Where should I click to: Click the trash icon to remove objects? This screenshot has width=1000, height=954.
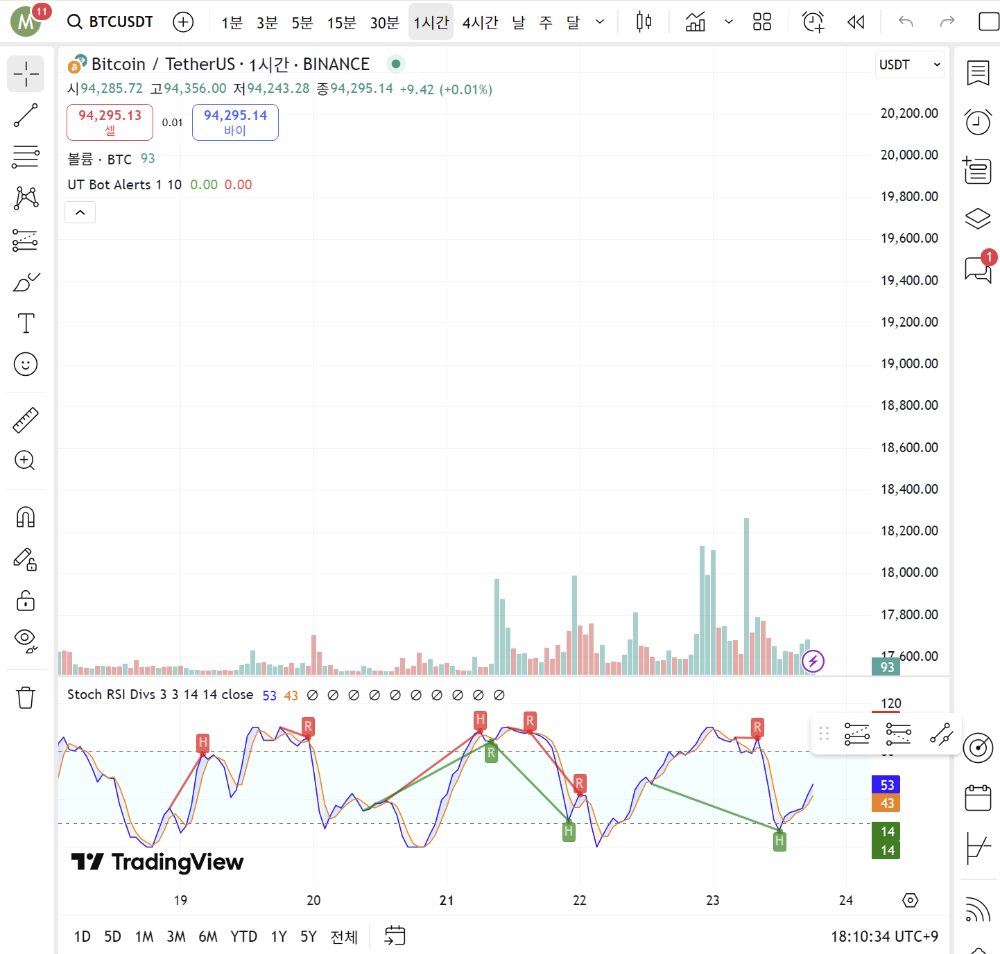[x=26, y=697]
